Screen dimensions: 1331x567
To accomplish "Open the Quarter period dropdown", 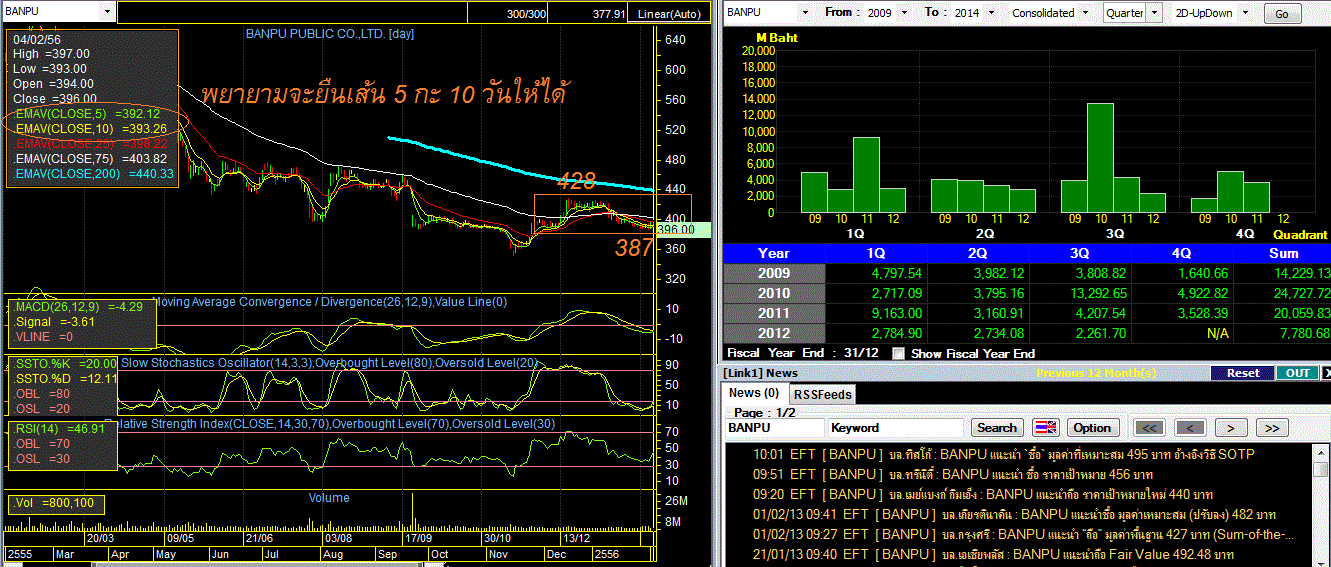I will [1154, 13].
